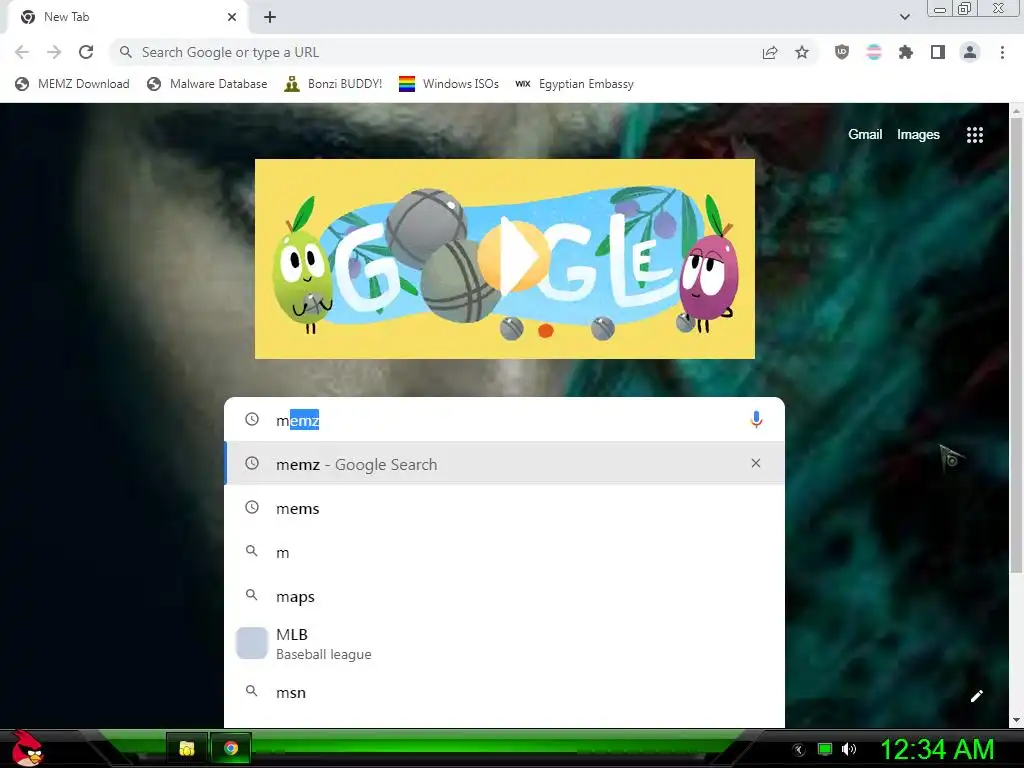Open the Google apps grid
Viewport: 1024px width, 768px height.
point(974,135)
